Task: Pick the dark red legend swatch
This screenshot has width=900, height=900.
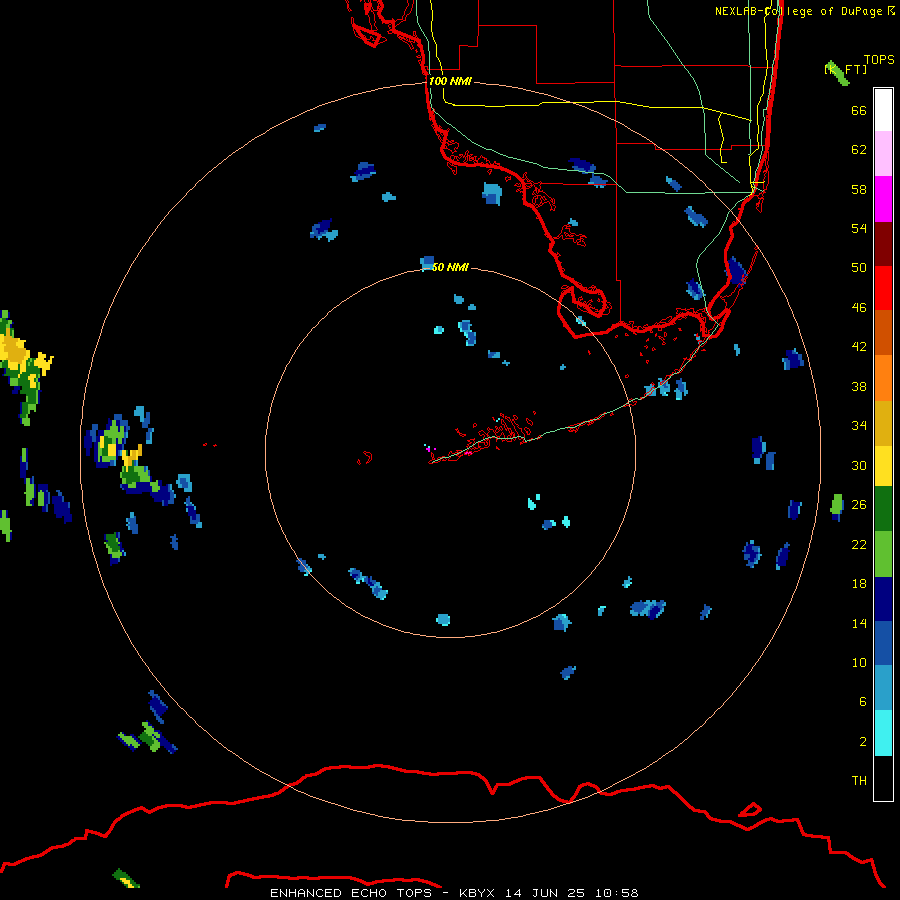Action: (883, 243)
